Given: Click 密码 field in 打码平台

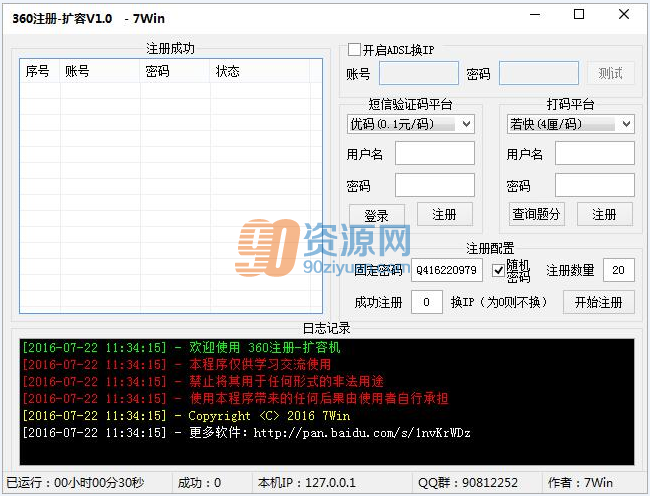Looking at the screenshot, I should 595,185.
